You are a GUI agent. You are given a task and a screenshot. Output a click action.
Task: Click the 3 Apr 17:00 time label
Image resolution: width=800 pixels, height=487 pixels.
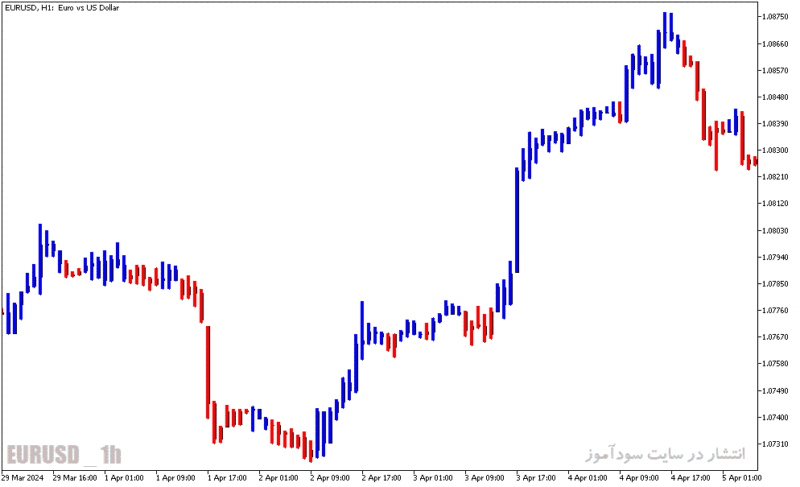pos(536,478)
